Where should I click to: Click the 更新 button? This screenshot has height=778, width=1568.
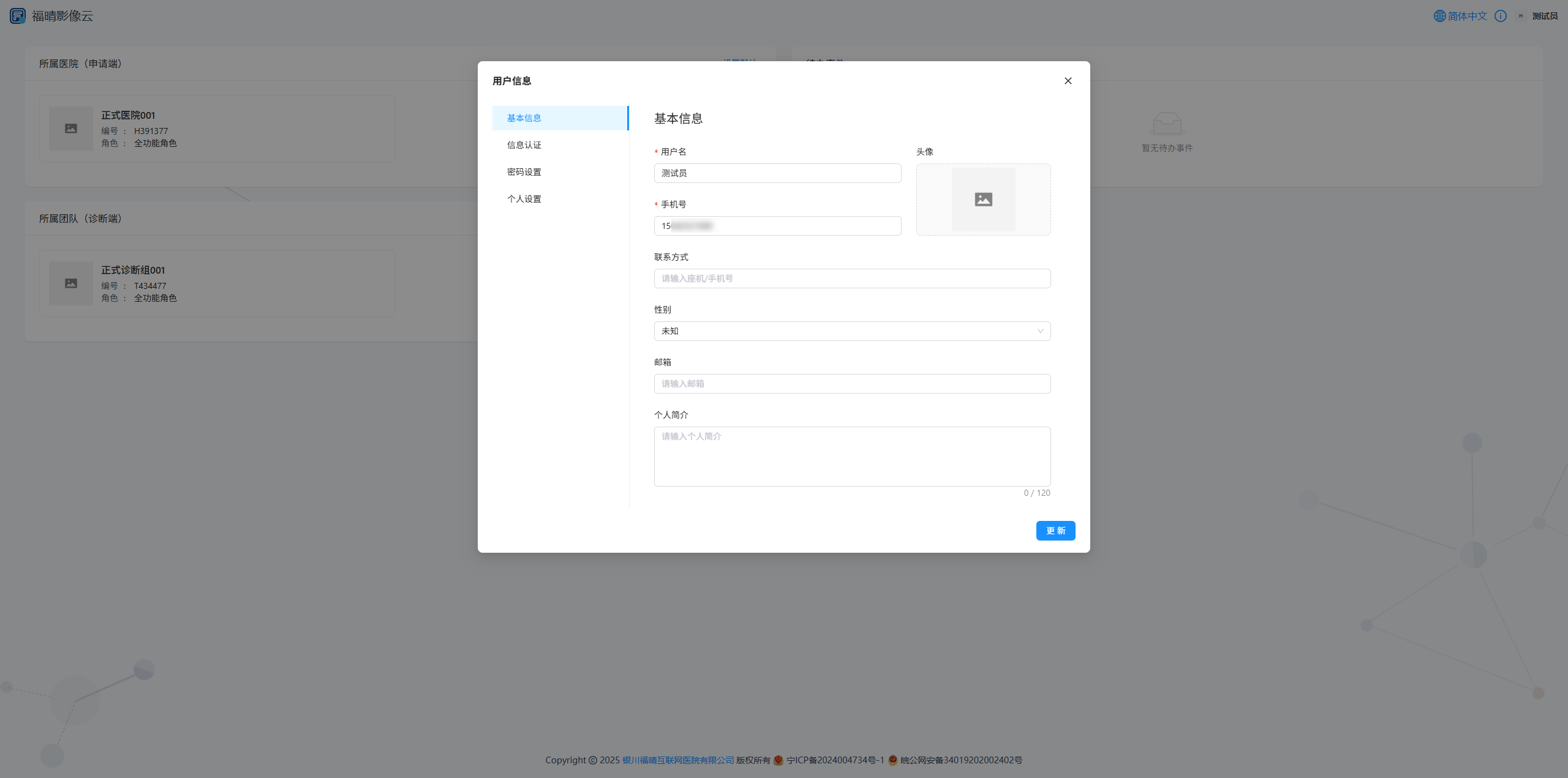1055,531
